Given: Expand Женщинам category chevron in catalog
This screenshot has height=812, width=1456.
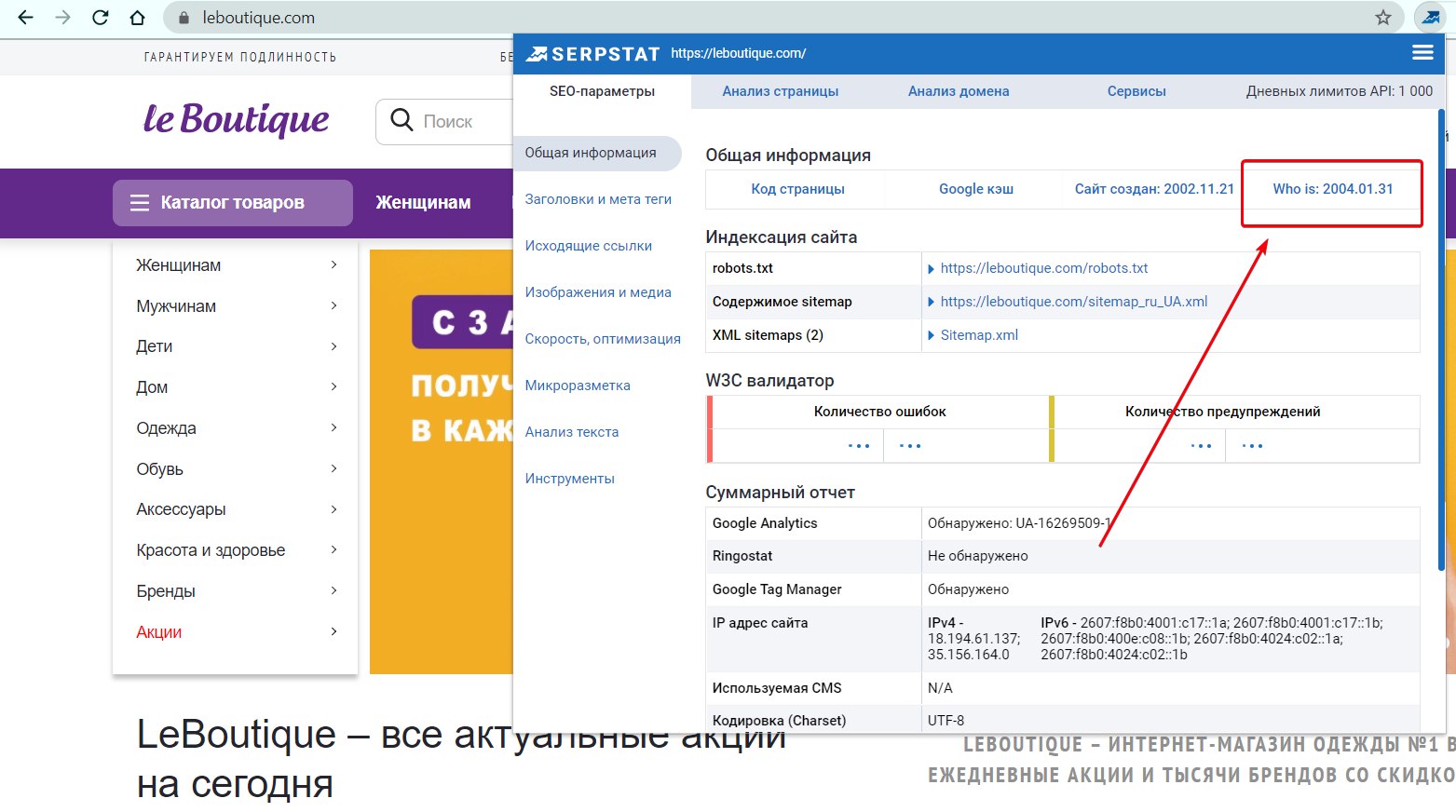Looking at the screenshot, I should pyautogui.click(x=333, y=265).
